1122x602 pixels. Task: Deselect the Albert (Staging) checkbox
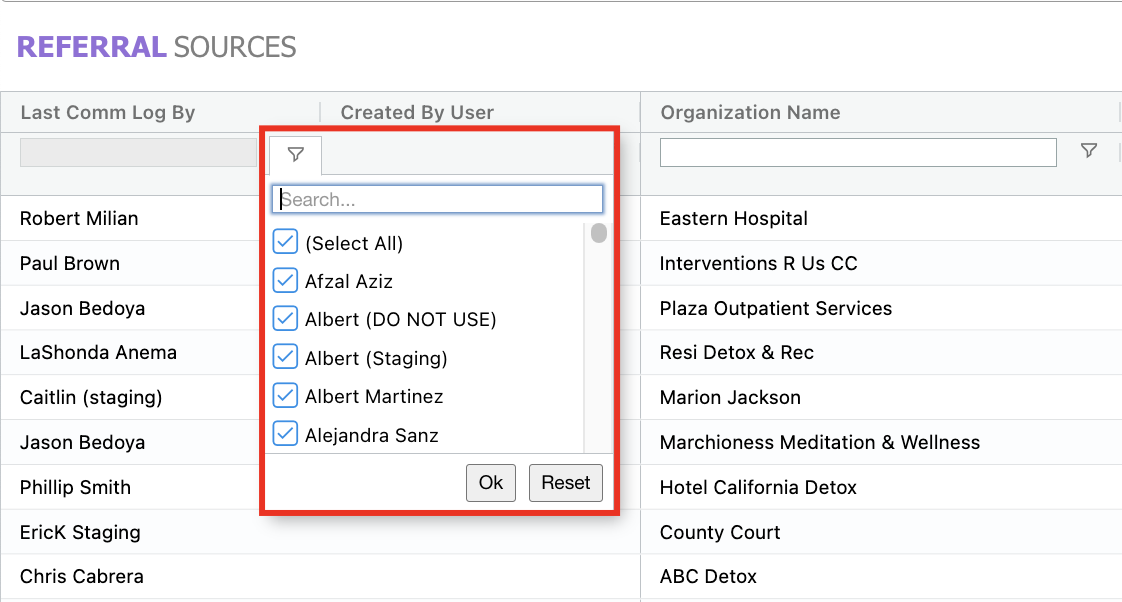(286, 357)
